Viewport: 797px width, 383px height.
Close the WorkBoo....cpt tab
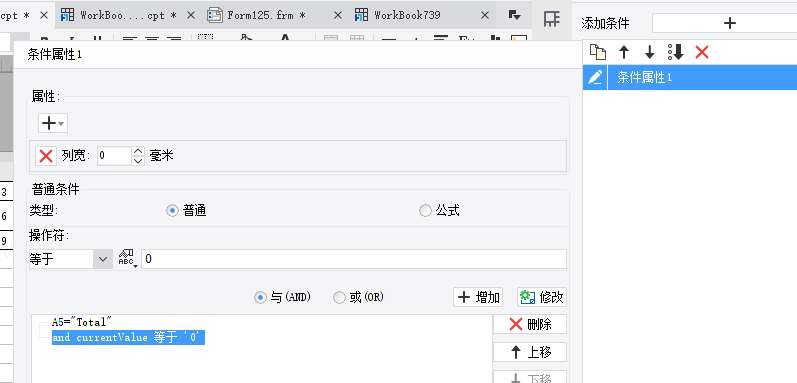coord(191,15)
